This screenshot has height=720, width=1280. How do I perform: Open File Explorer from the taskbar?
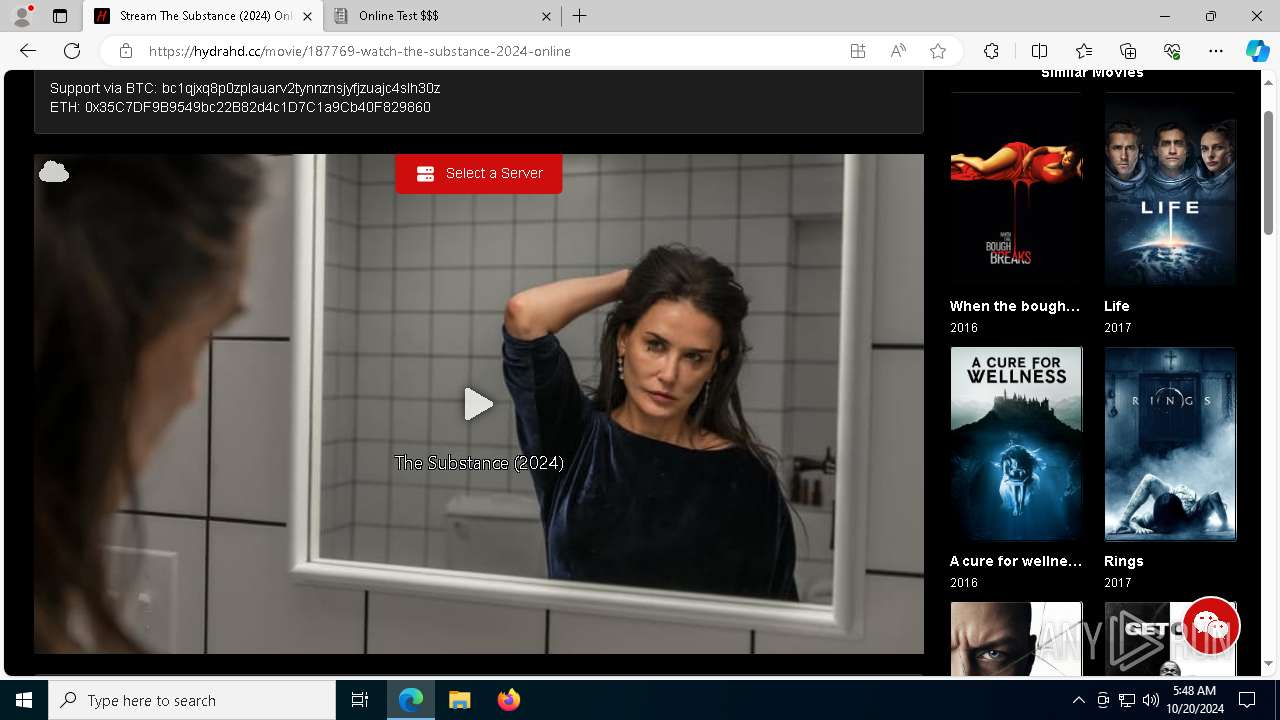click(460, 700)
